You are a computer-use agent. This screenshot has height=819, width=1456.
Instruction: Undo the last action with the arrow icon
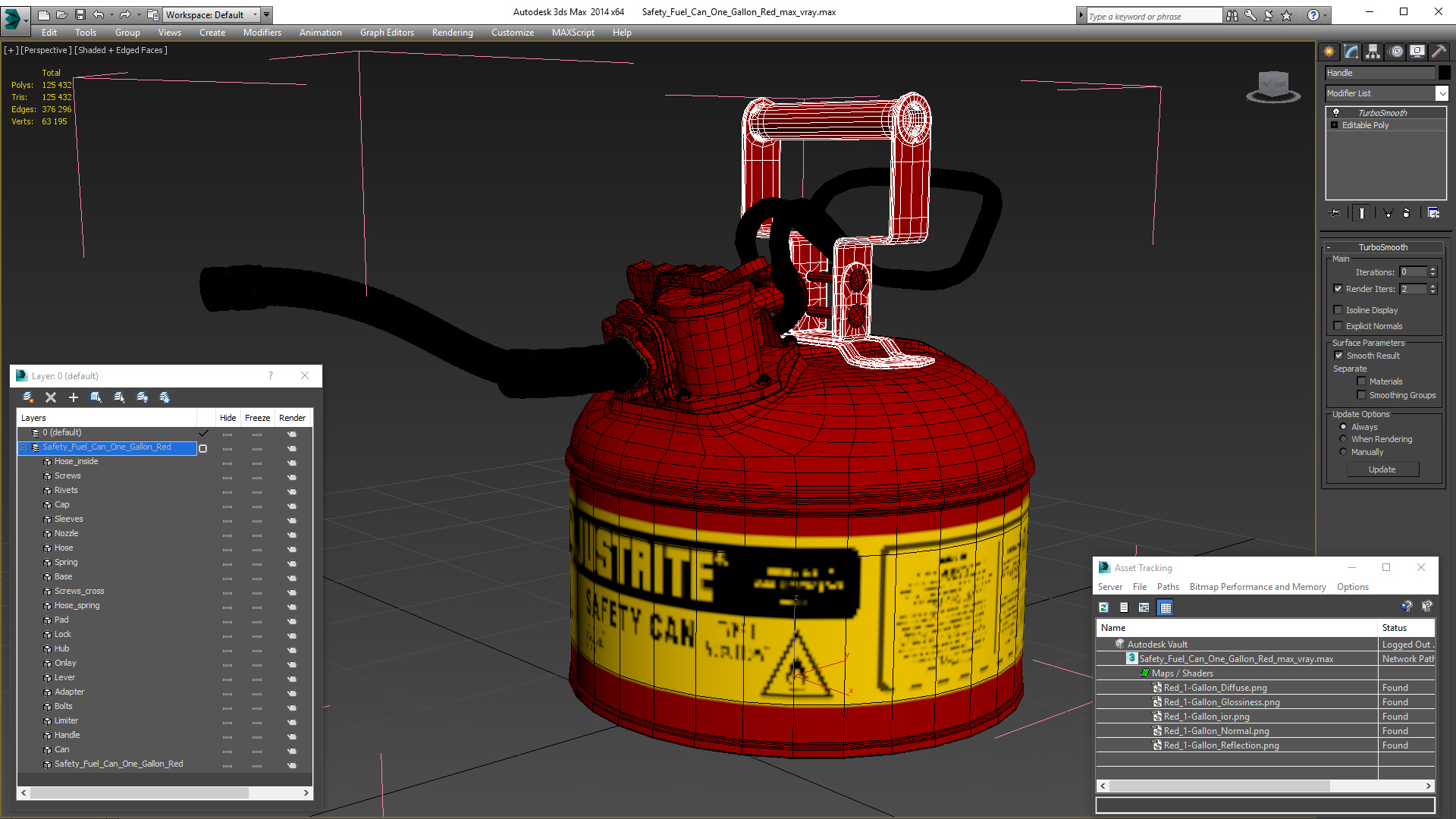tap(98, 14)
